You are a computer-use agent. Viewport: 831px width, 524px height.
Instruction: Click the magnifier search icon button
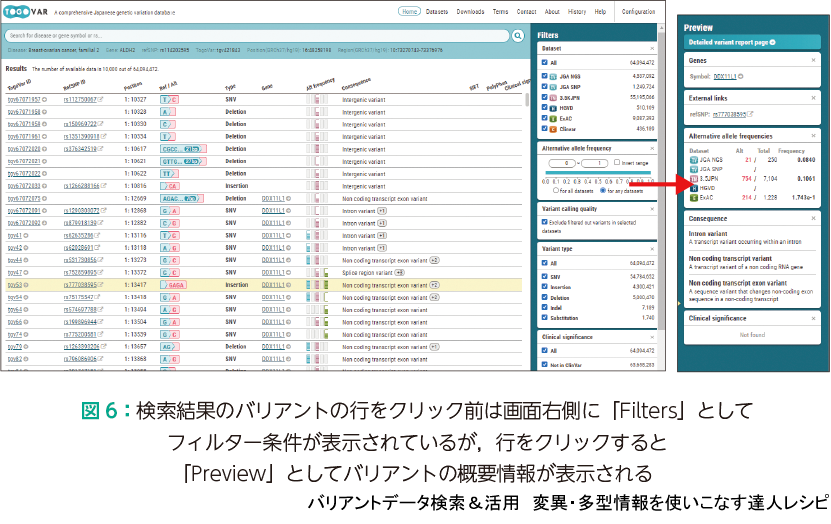click(x=518, y=35)
